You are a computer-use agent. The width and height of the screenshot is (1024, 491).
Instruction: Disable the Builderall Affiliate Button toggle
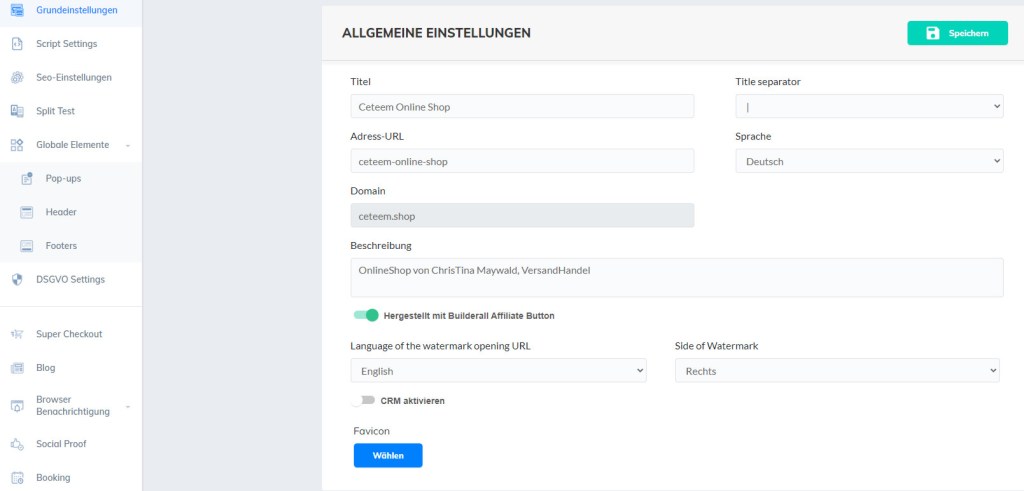365,315
